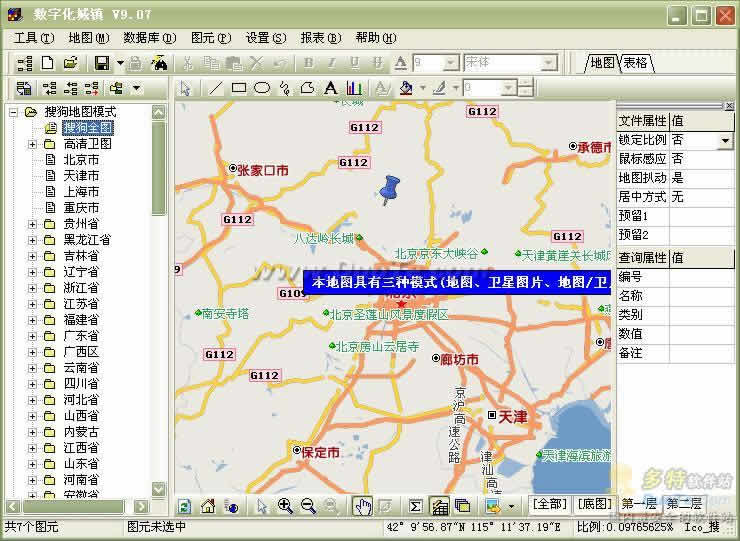
Task: Open the 设置(S) menu
Action: click(x=266, y=38)
